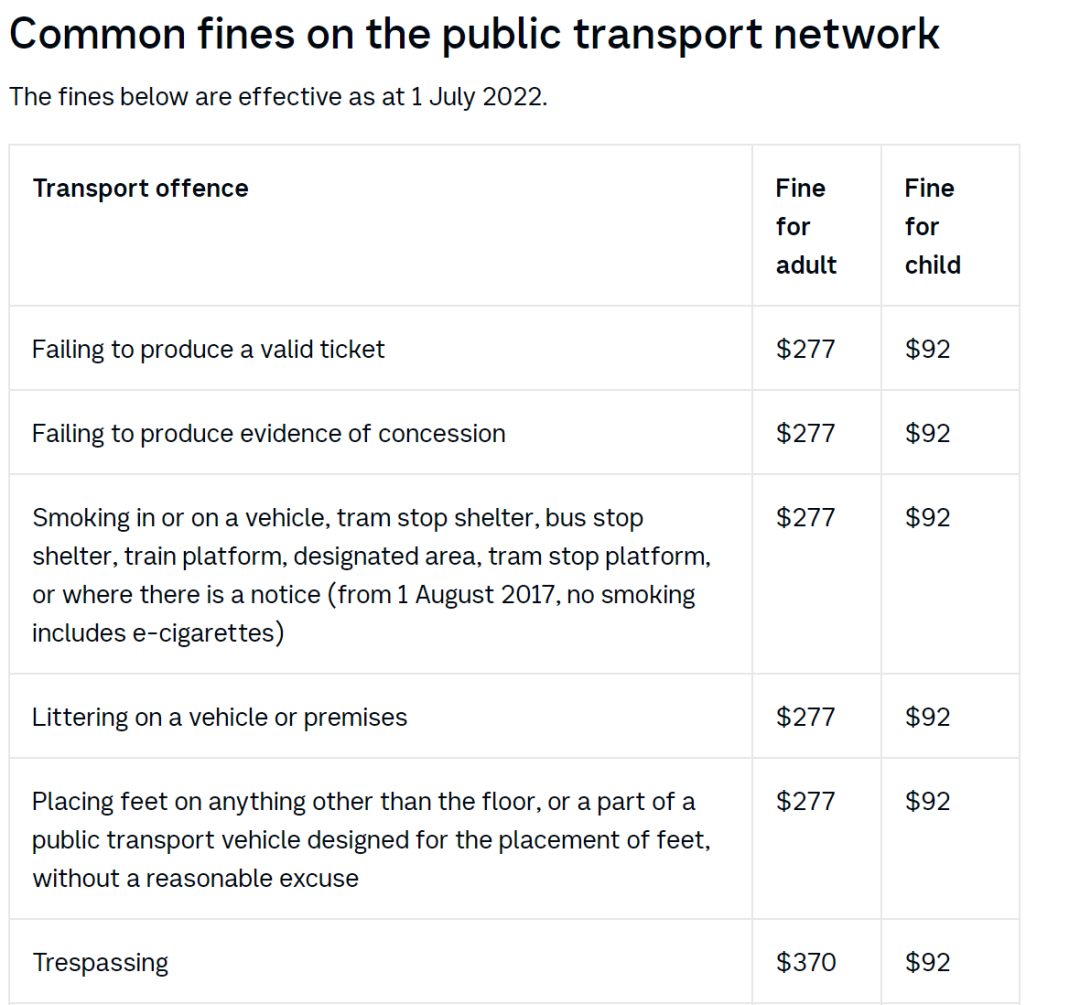Click the $92 child fine for valid ticket
Viewport: 1080px width, 1005px height.
tap(927, 349)
